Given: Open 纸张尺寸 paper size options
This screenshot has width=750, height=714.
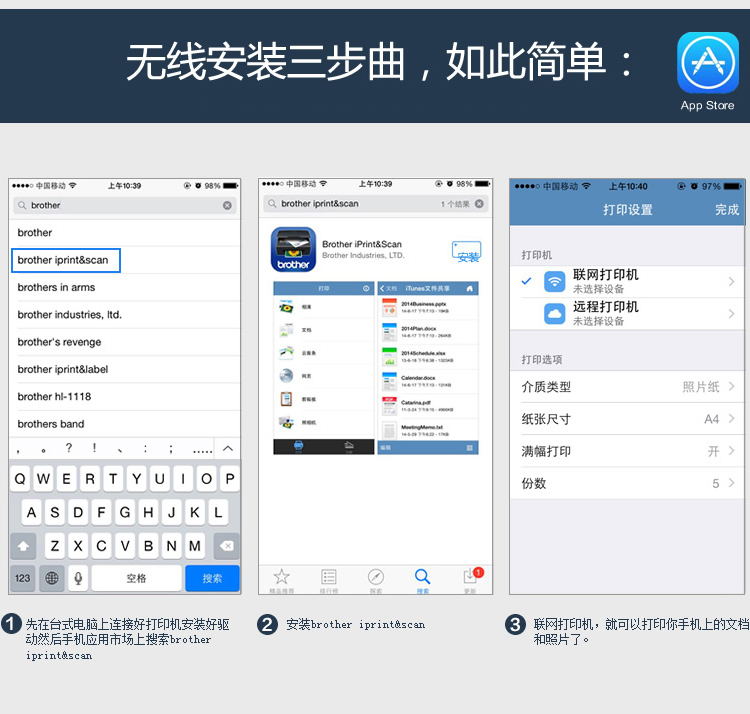Looking at the screenshot, I should (x=627, y=419).
